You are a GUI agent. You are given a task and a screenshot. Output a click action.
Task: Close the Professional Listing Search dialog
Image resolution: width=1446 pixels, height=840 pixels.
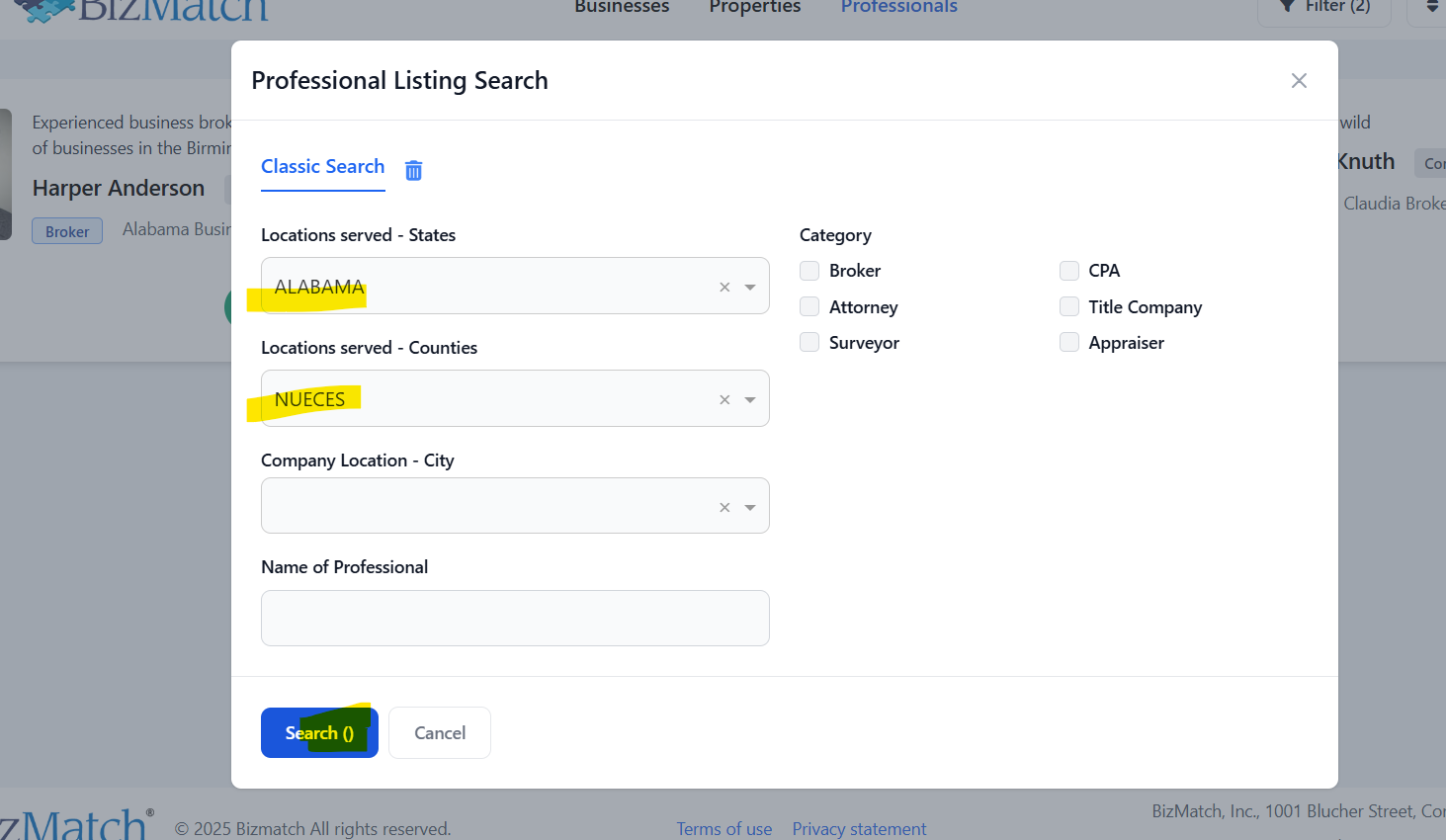(1299, 81)
